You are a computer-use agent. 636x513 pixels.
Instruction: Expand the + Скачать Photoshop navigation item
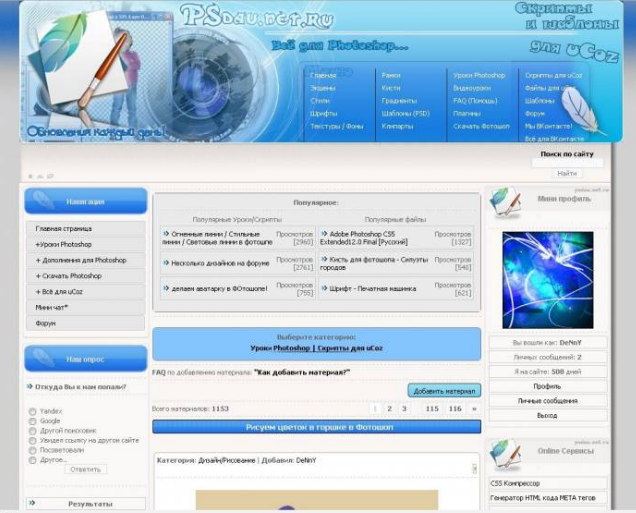coord(68,275)
